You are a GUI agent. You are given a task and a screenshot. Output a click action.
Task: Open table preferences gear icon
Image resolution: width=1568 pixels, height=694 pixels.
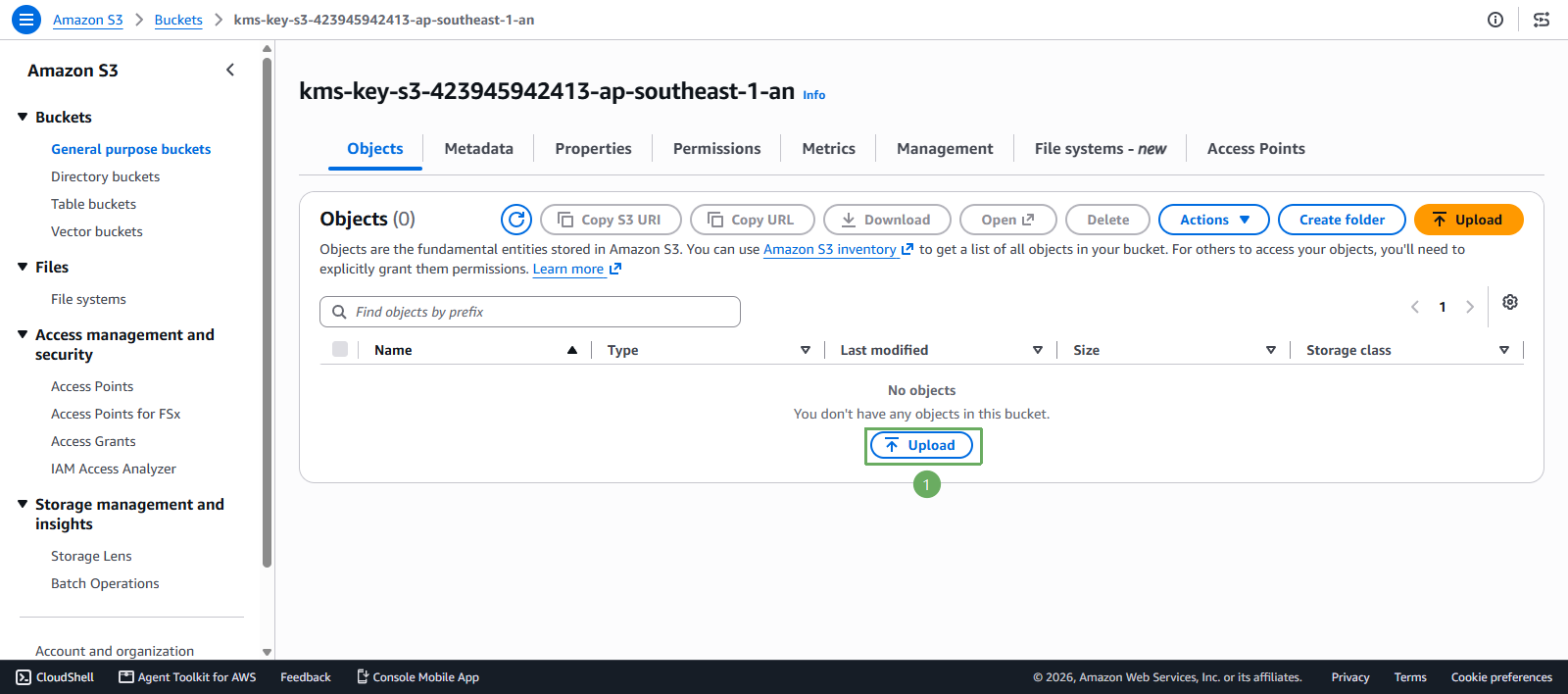(x=1510, y=302)
